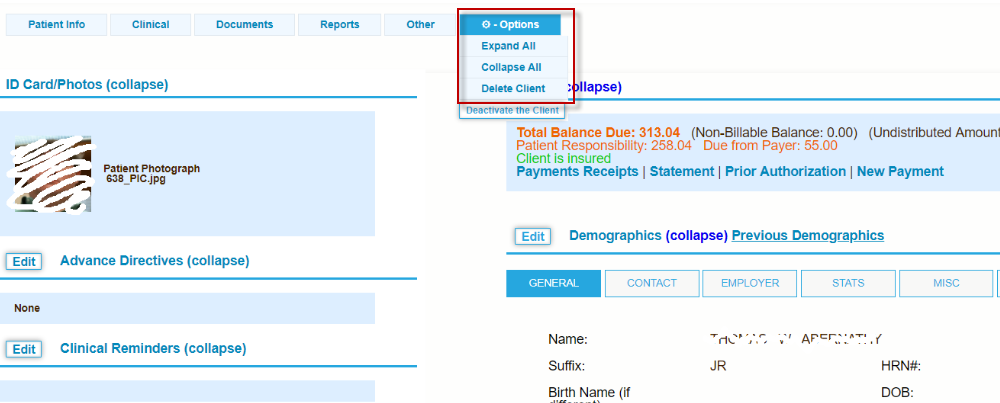Open the Options gear menu
1000x403 pixels.
click(510, 25)
